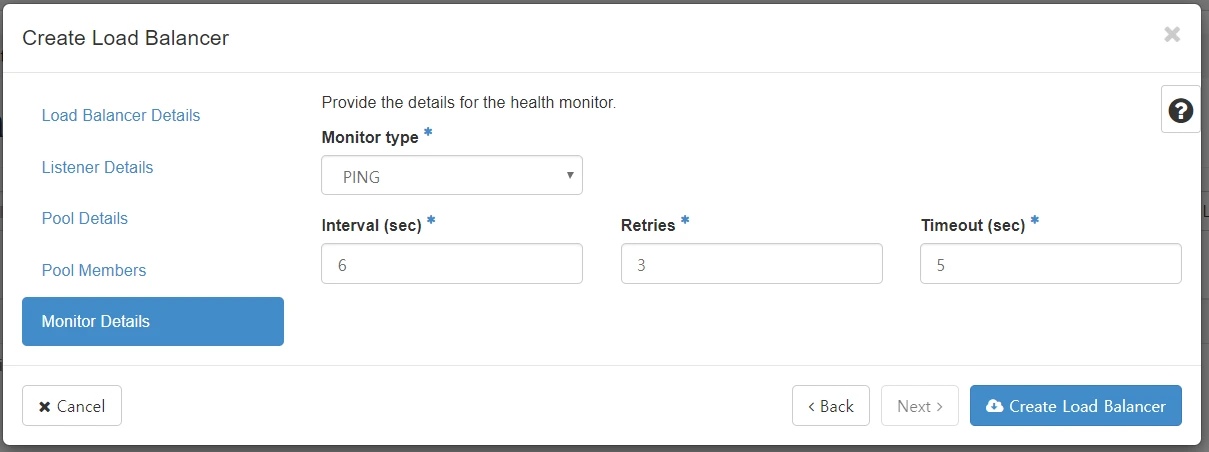Click the Create Load Balancer dialog title
1209x452 pixels.
point(126,38)
